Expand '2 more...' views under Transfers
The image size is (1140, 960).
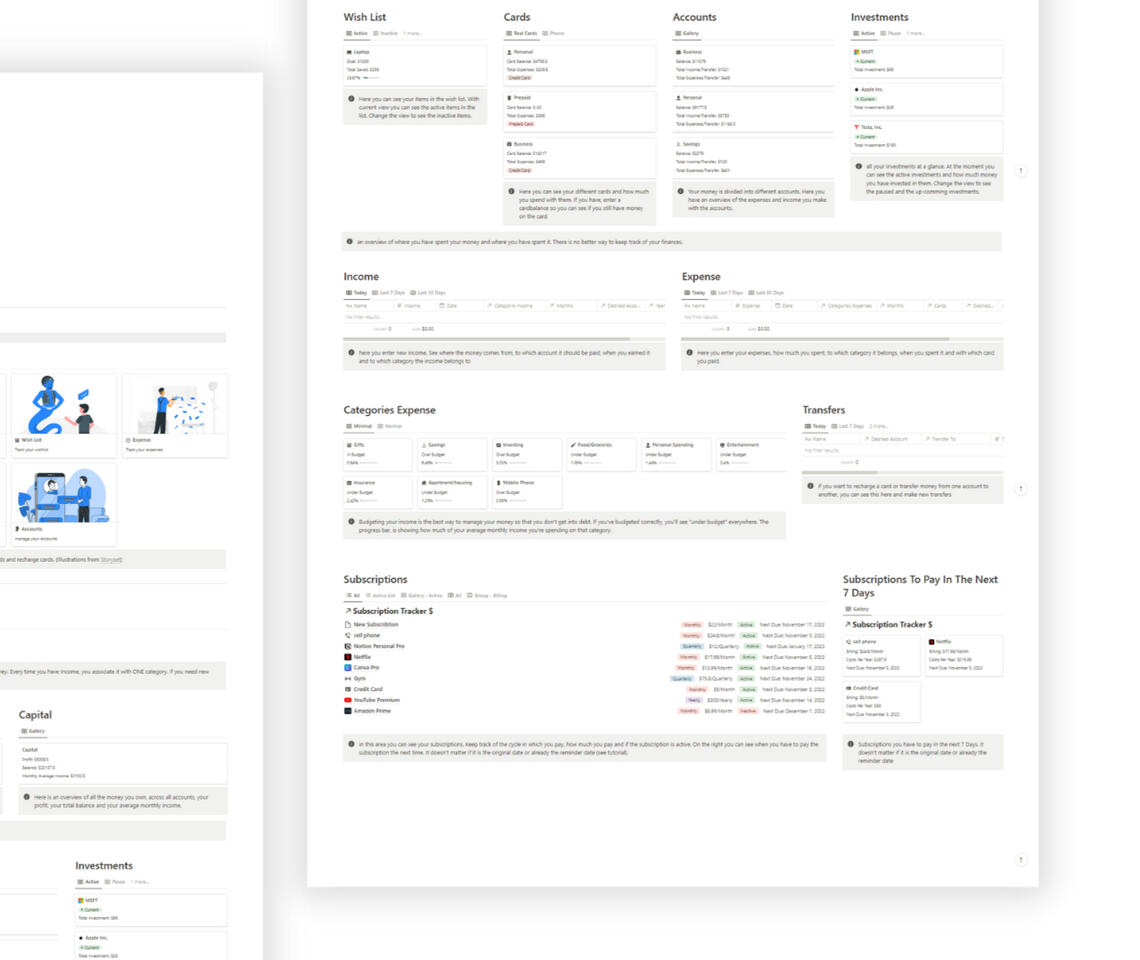coord(878,426)
